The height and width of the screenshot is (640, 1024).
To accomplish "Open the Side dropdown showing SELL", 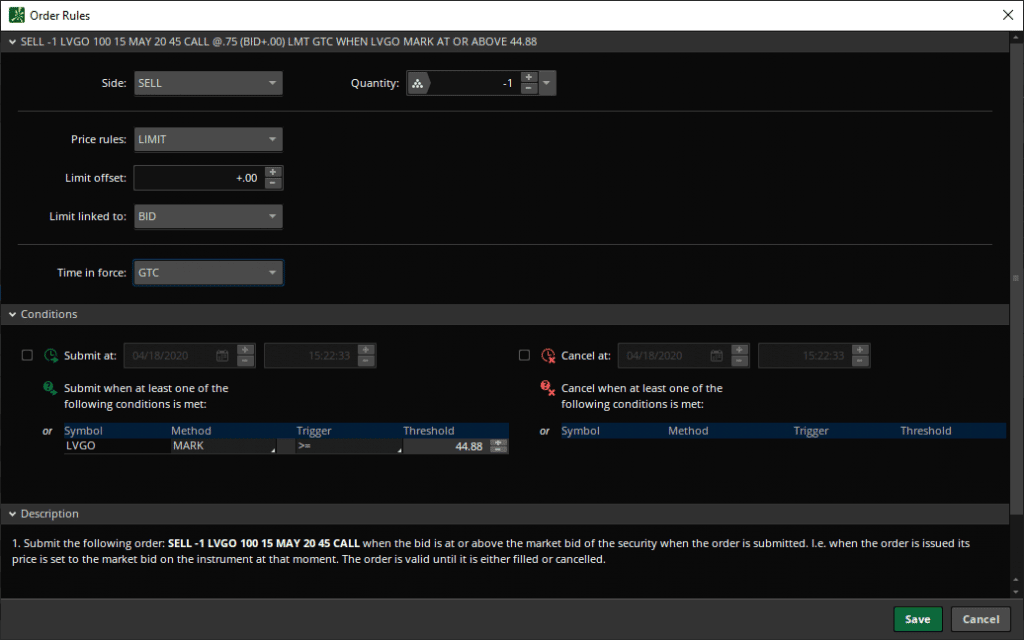I will [x=208, y=84].
